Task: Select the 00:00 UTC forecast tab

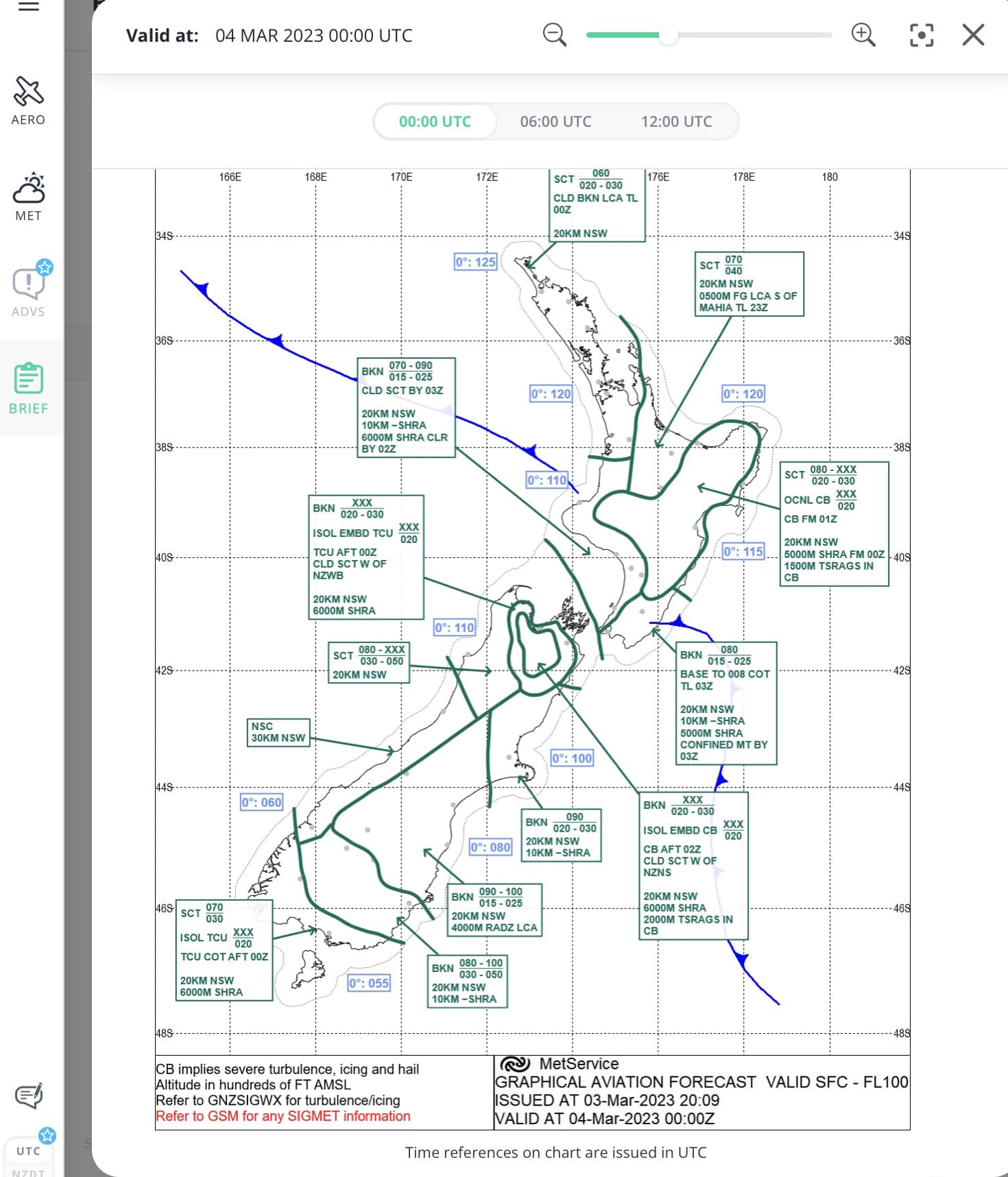Action: [435, 122]
